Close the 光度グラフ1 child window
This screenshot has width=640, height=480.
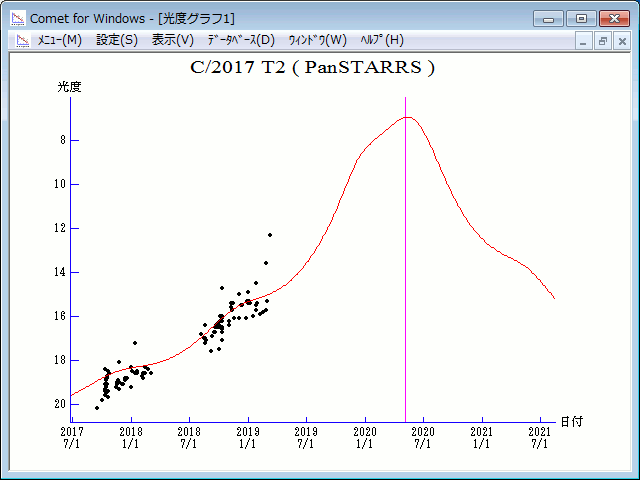622,41
